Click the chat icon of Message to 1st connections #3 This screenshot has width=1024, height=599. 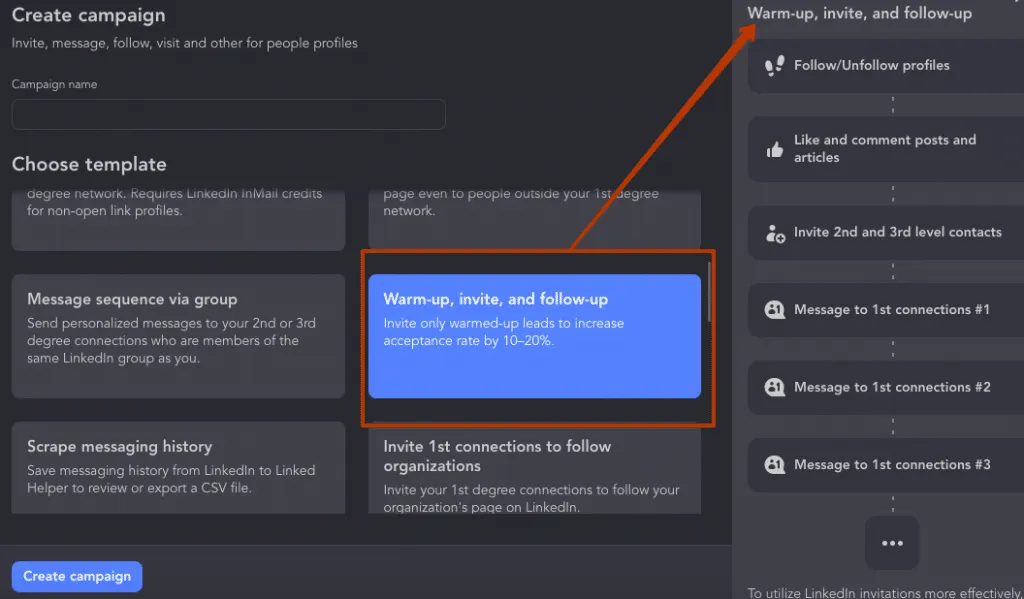click(x=775, y=465)
